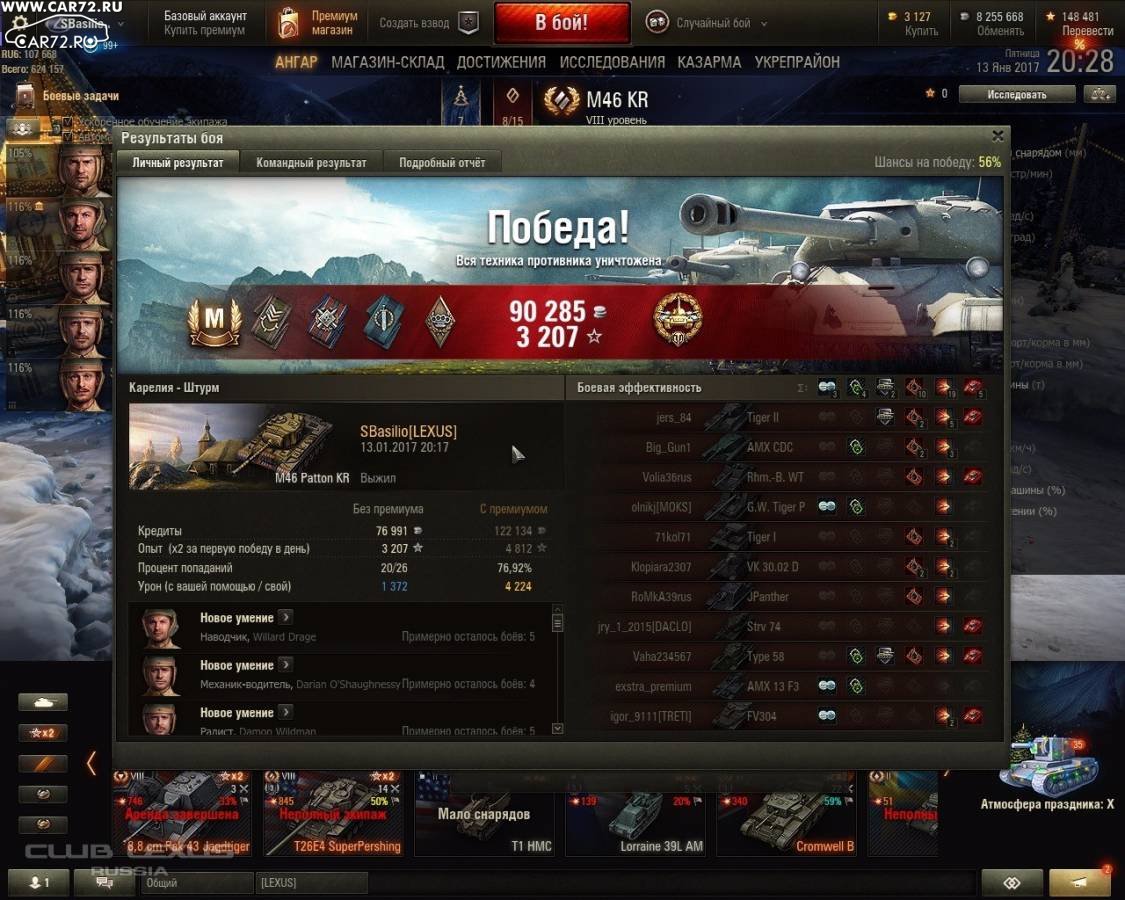Open the Подробный отчёт tab
The width and height of the screenshot is (1125, 900).
tap(442, 163)
